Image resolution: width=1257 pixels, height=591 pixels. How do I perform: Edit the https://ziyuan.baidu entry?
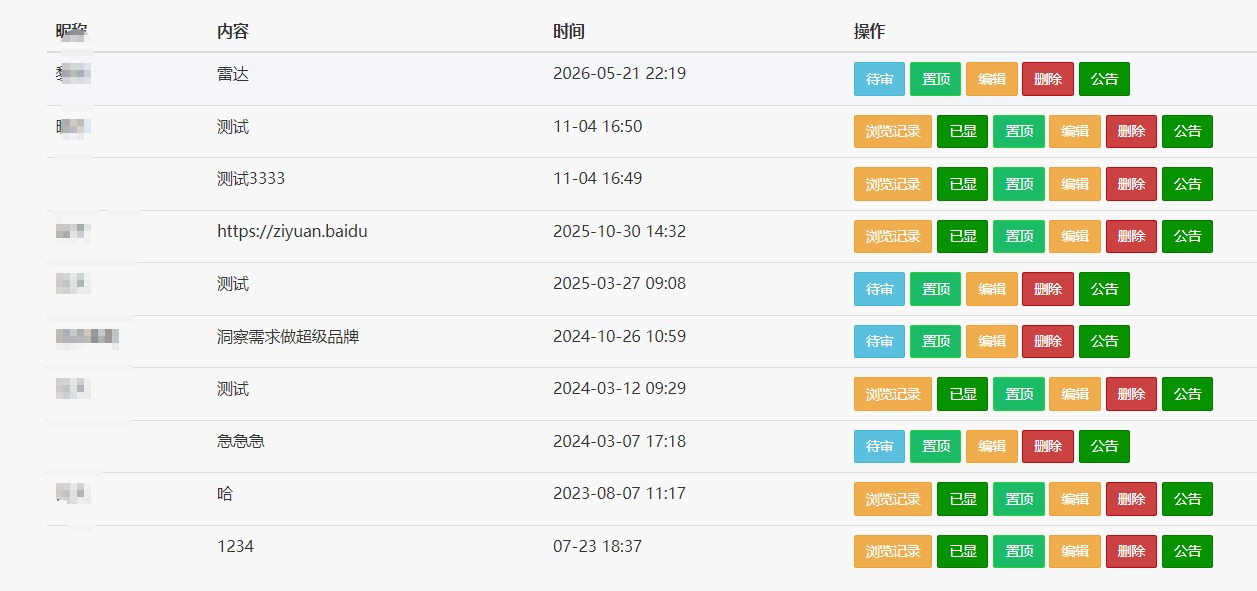click(x=1075, y=236)
